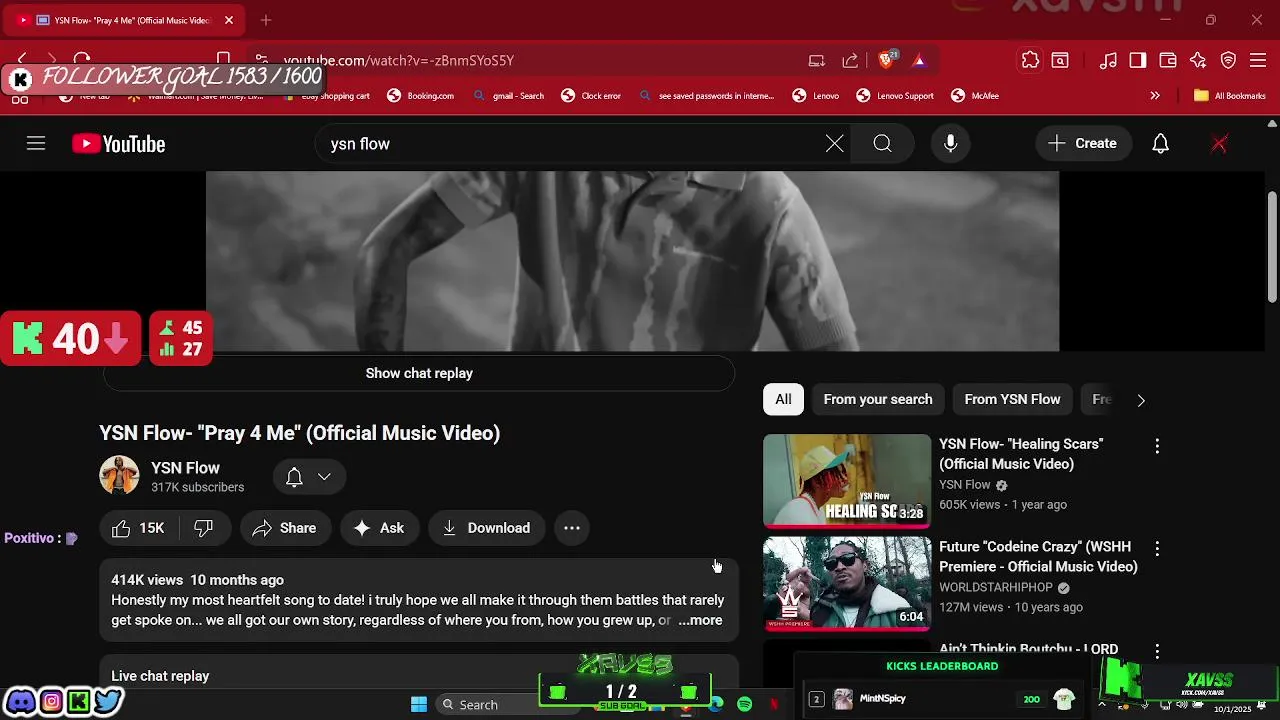This screenshot has width=1280, height=720.
Task: Open Booking.com bookmark
Action: (x=421, y=96)
